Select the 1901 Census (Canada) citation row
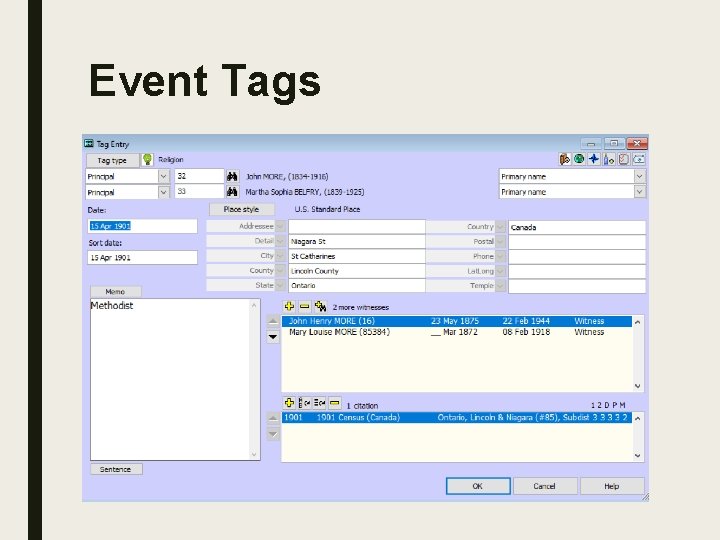 click(x=456, y=417)
